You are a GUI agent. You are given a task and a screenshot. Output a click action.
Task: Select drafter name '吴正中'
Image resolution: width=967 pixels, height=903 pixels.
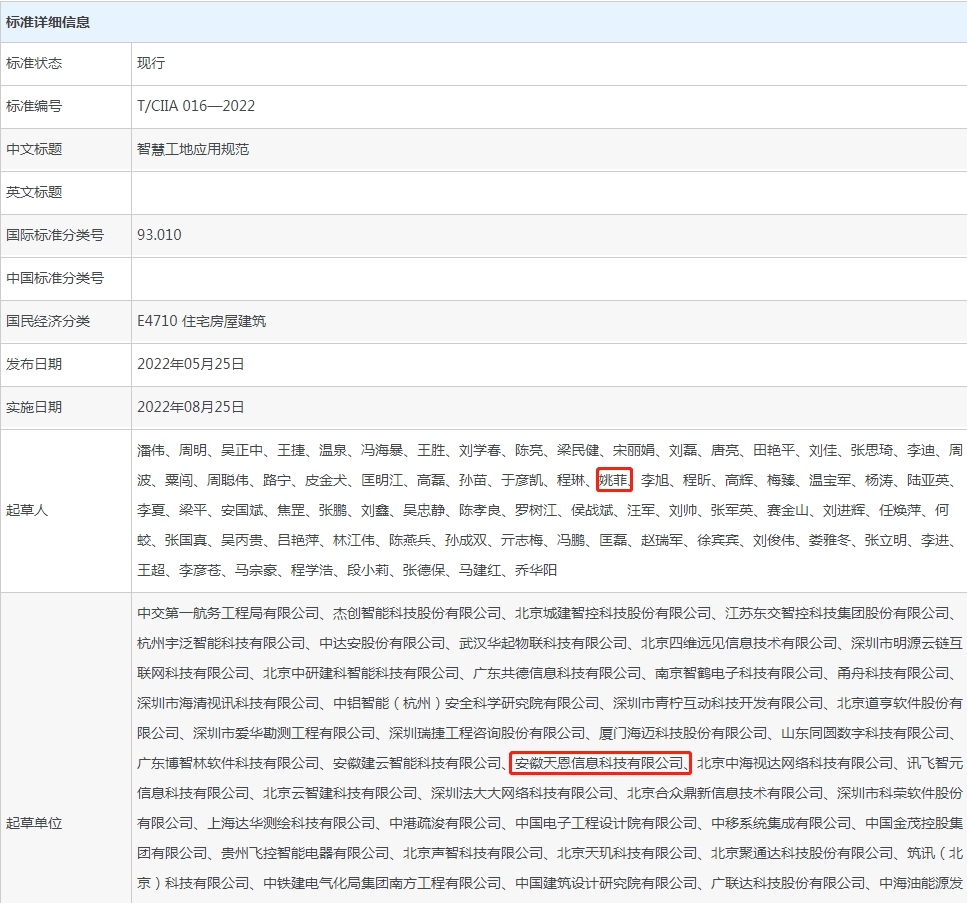(x=242, y=450)
